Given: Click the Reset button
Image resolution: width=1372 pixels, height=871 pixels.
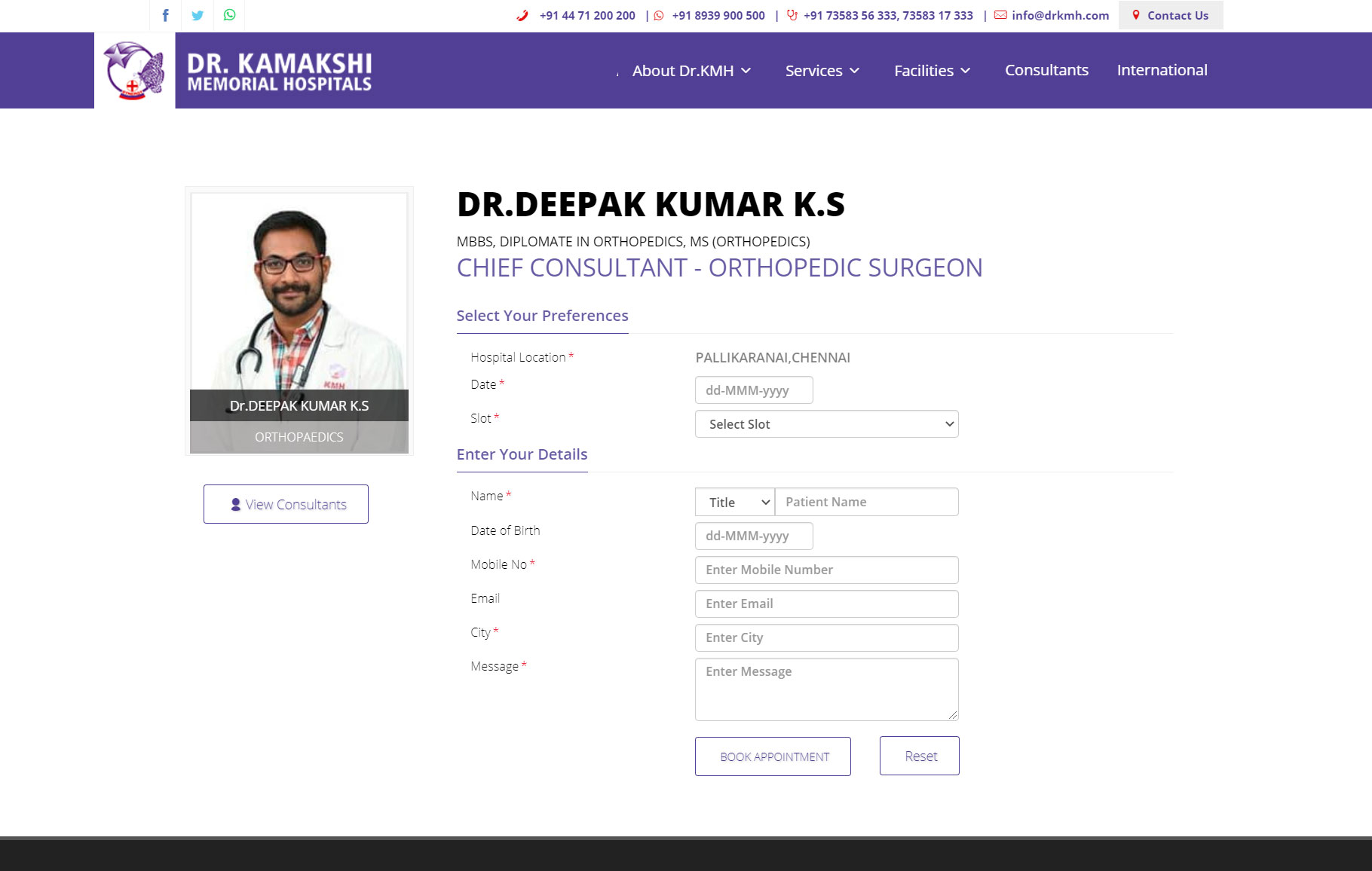Looking at the screenshot, I should pos(919,756).
